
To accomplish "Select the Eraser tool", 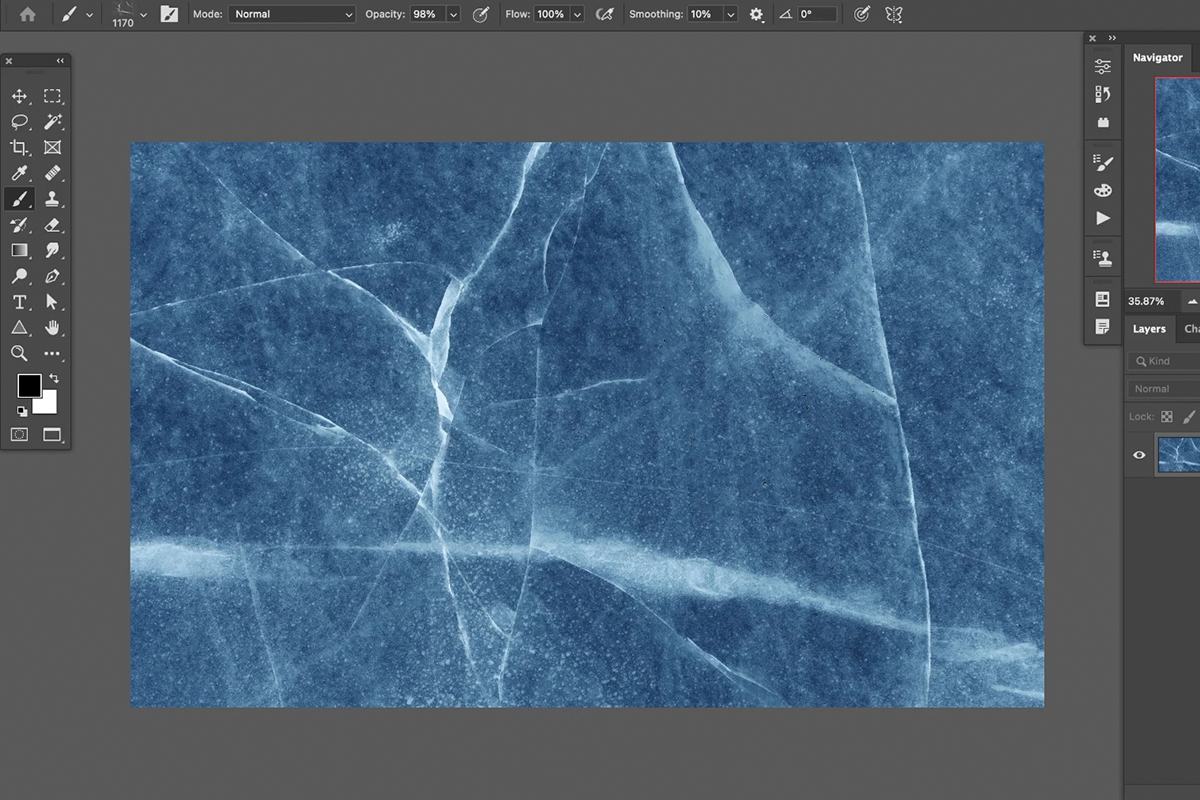I will tap(52, 225).
